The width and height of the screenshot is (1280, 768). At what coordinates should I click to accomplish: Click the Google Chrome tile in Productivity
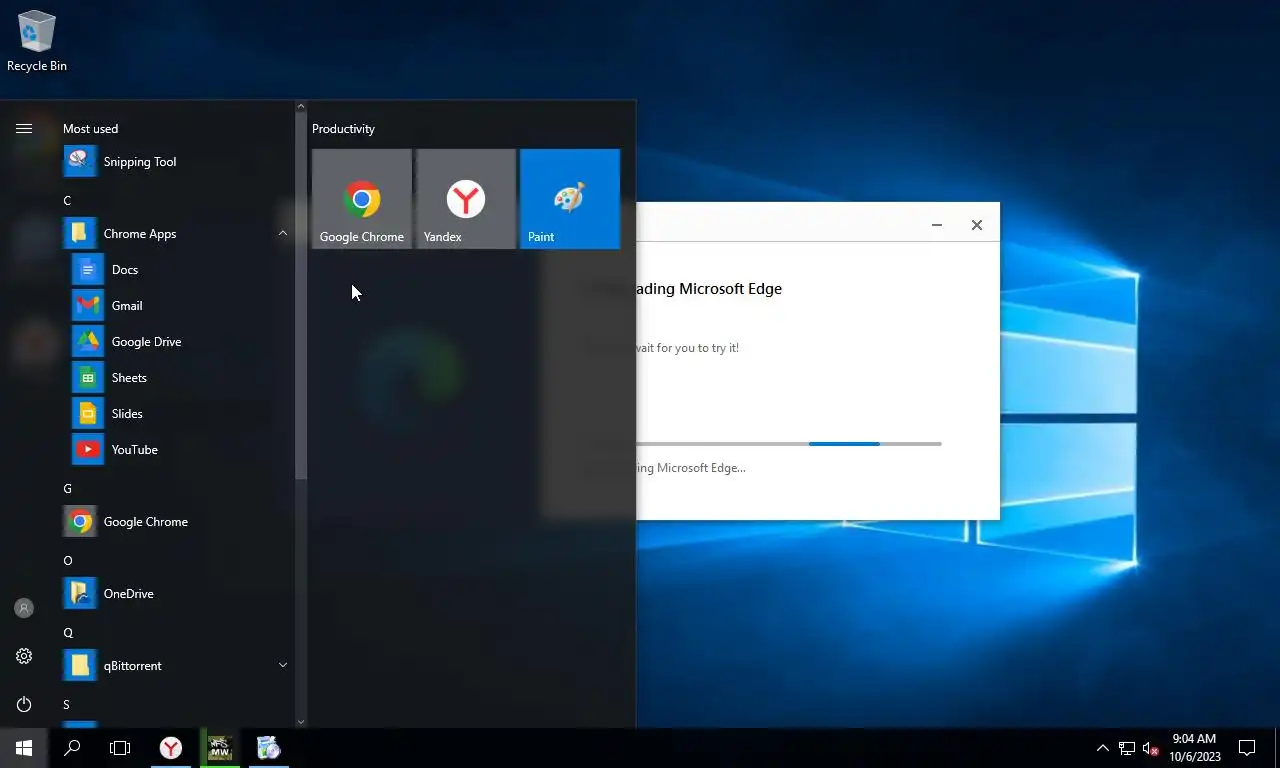[362, 199]
